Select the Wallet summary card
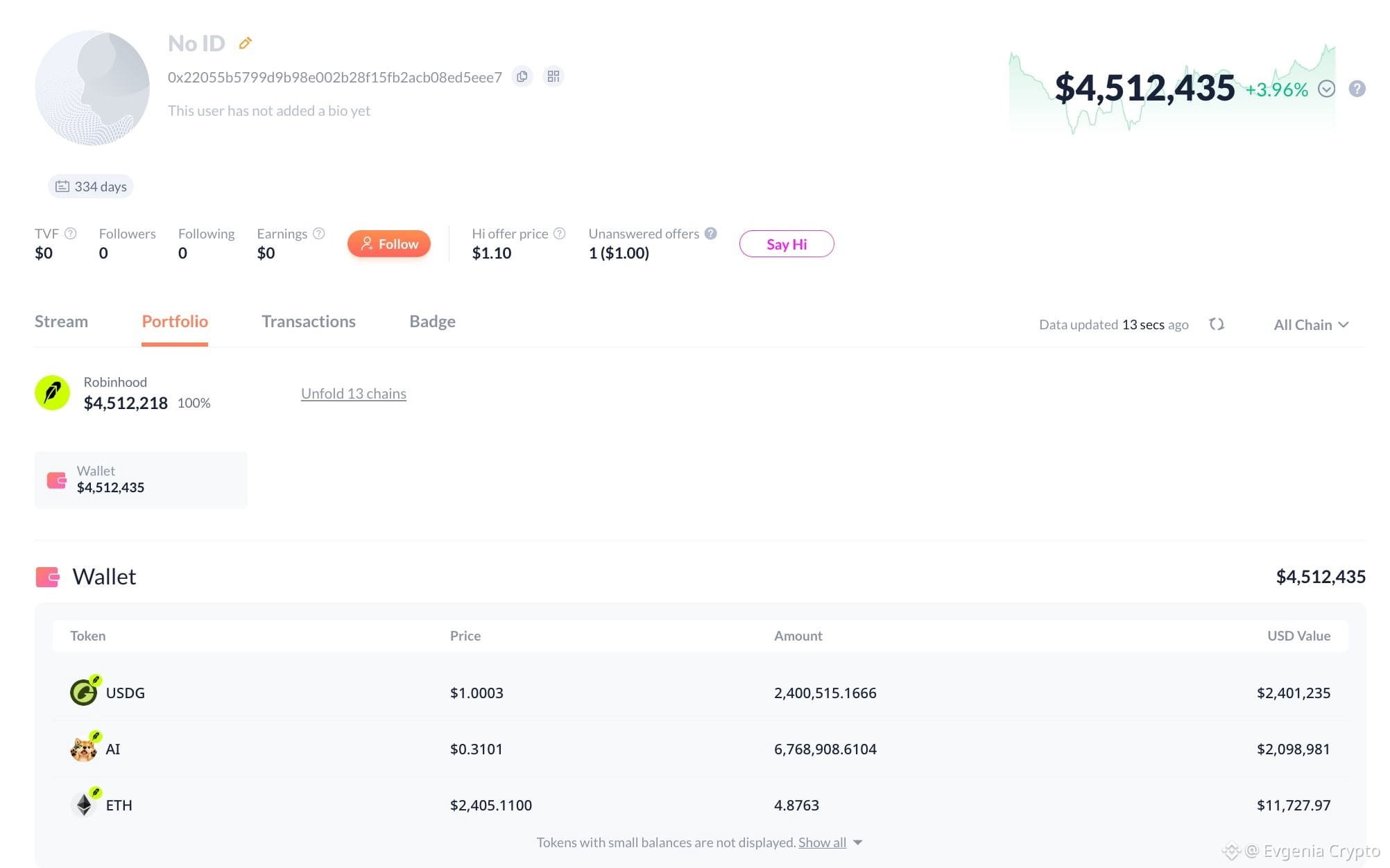This screenshot has height=868, width=1390. 141,480
